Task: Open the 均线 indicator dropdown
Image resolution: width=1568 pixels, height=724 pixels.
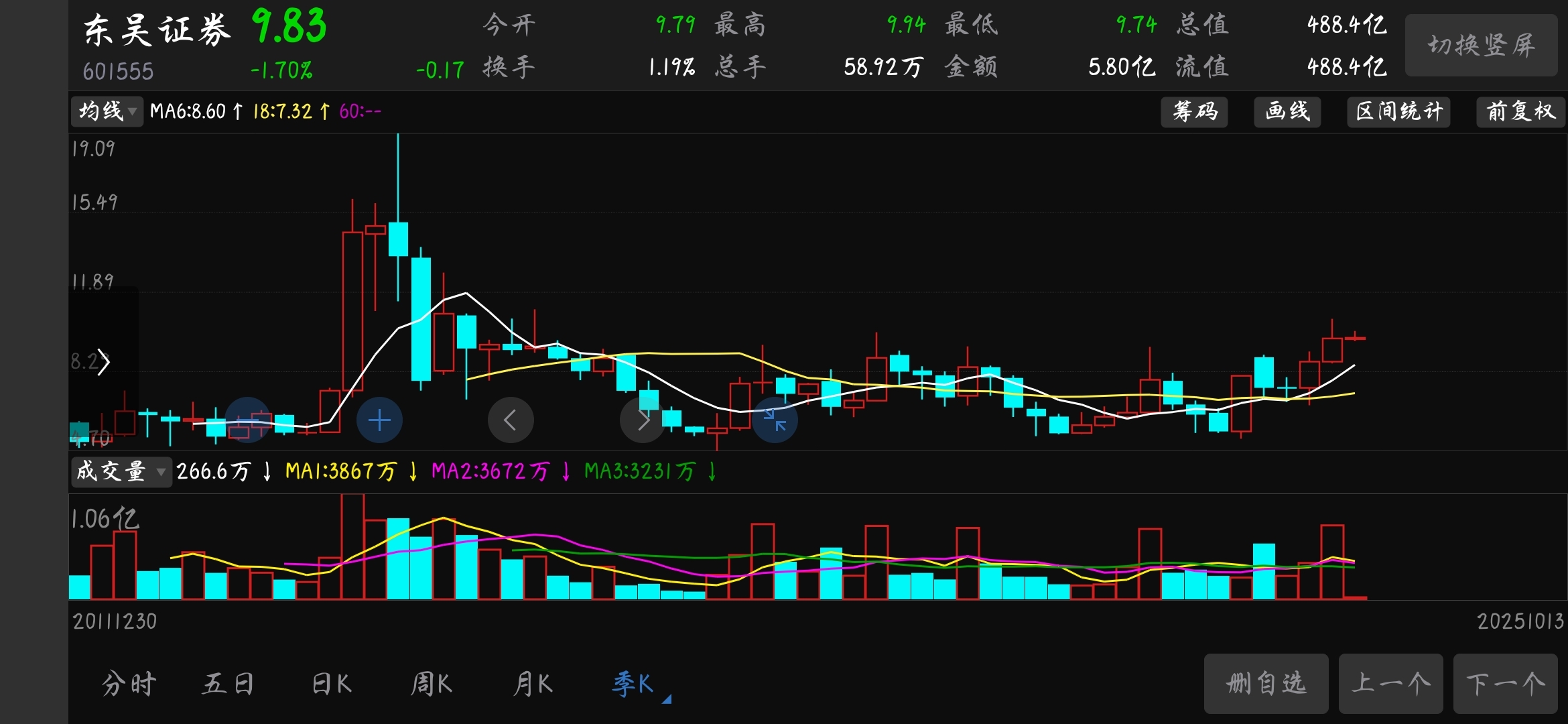Action: pos(107,111)
